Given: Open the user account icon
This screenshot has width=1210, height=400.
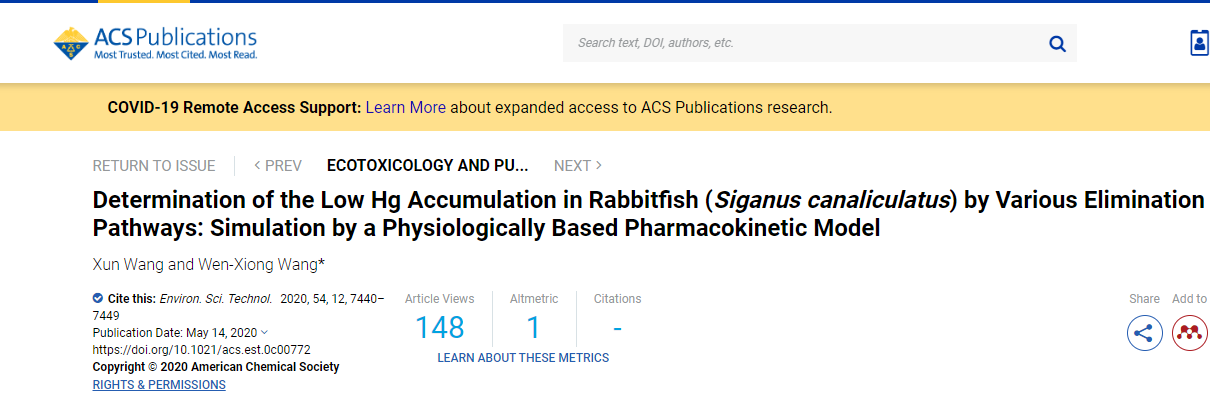Looking at the screenshot, I should pos(1199,43).
